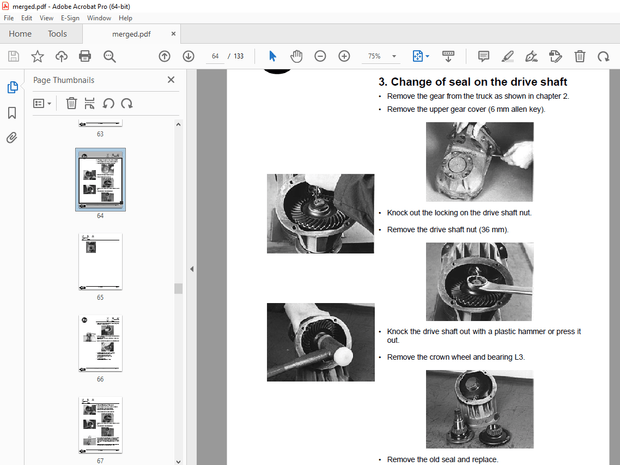The width and height of the screenshot is (620, 465).
Task: Select page 66 thumbnail
Action: [100, 344]
